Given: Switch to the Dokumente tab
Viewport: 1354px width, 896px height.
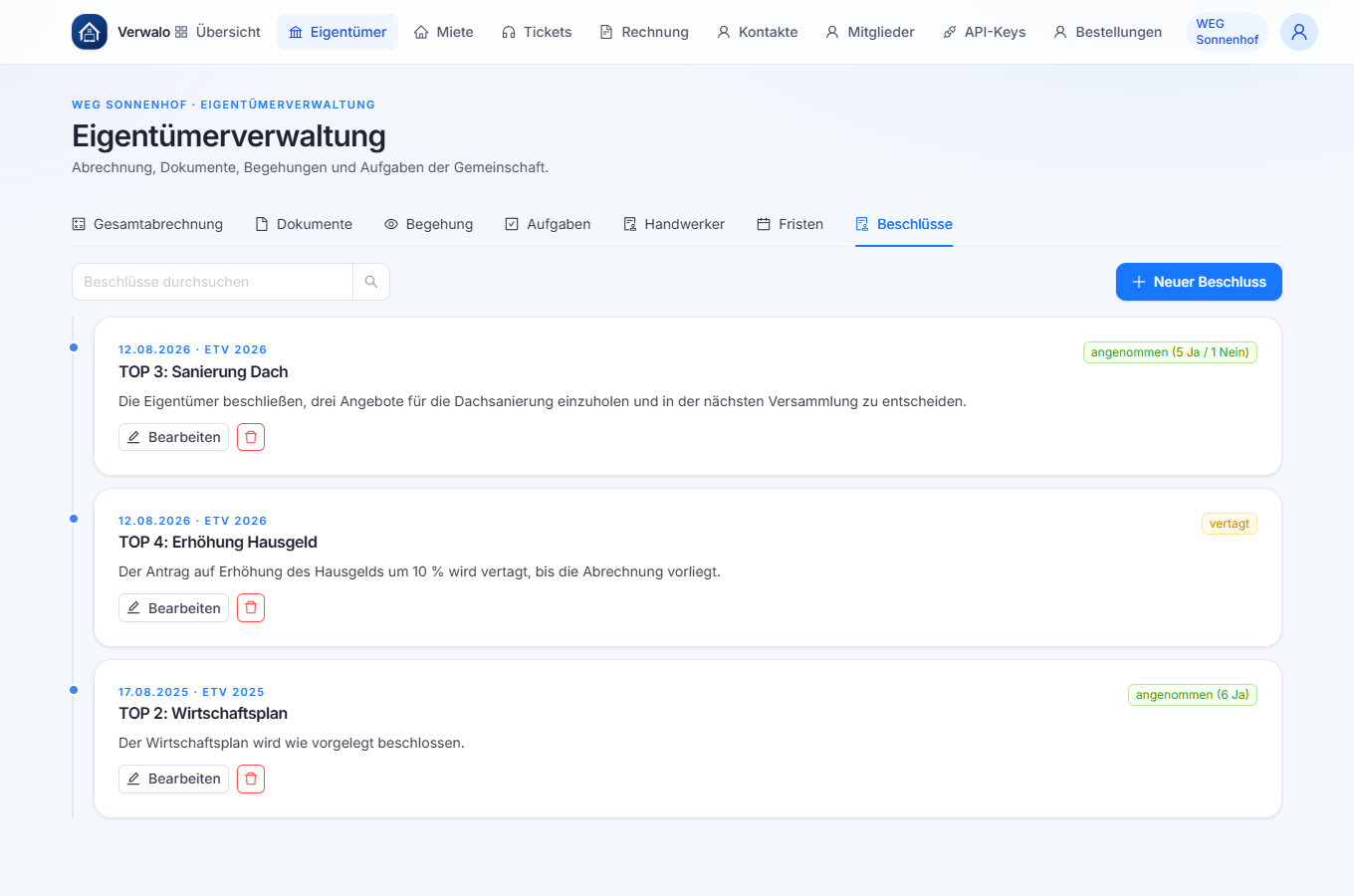Looking at the screenshot, I should click(304, 224).
